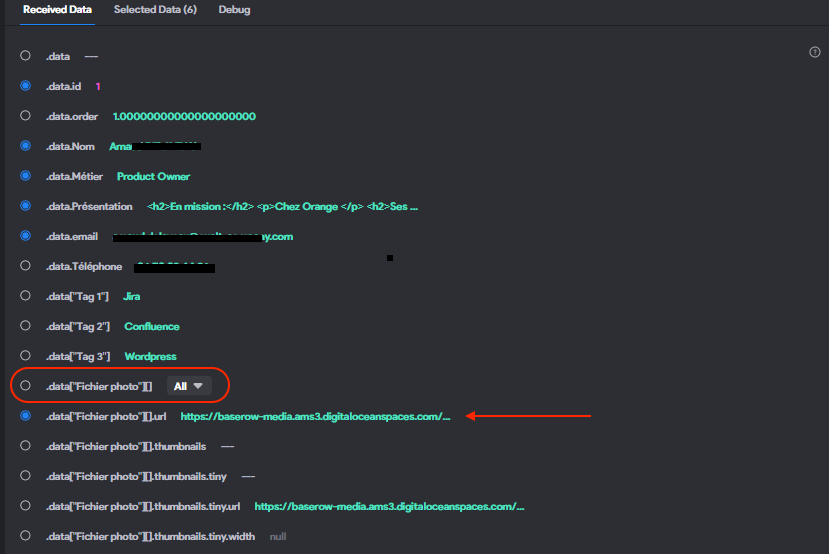829x554 pixels.
Task: Open the Selected Data (6) tab
Action: tap(155, 10)
